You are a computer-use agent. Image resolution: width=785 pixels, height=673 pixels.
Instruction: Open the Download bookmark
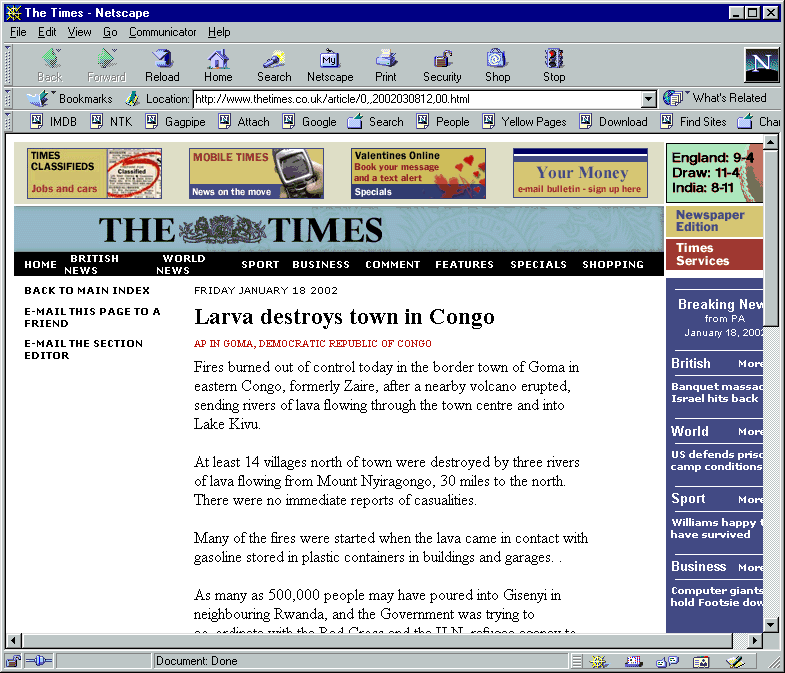click(613, 122)
